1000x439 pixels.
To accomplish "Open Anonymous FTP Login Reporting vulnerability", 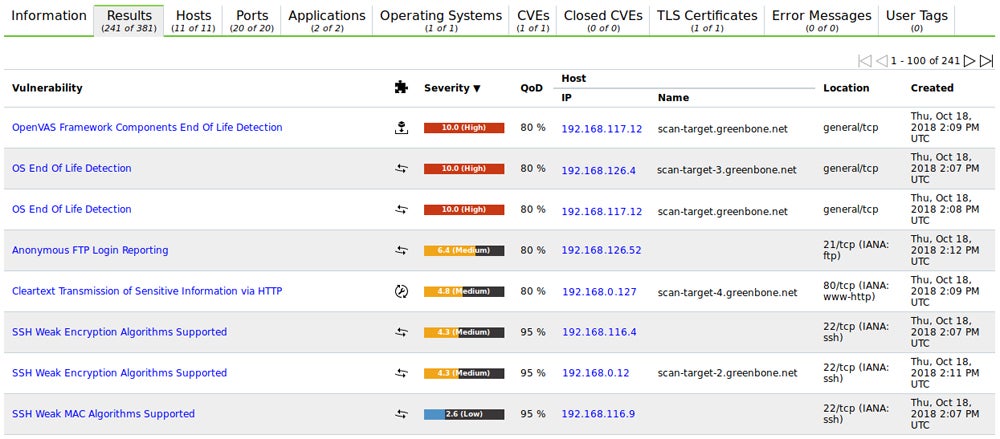I will click(90, 251).
